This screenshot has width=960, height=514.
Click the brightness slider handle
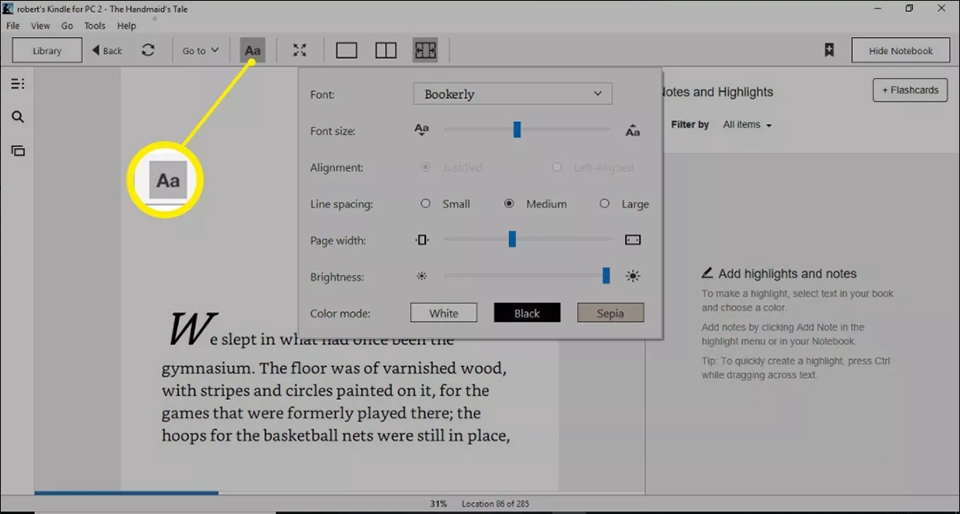tap(606, 275)
